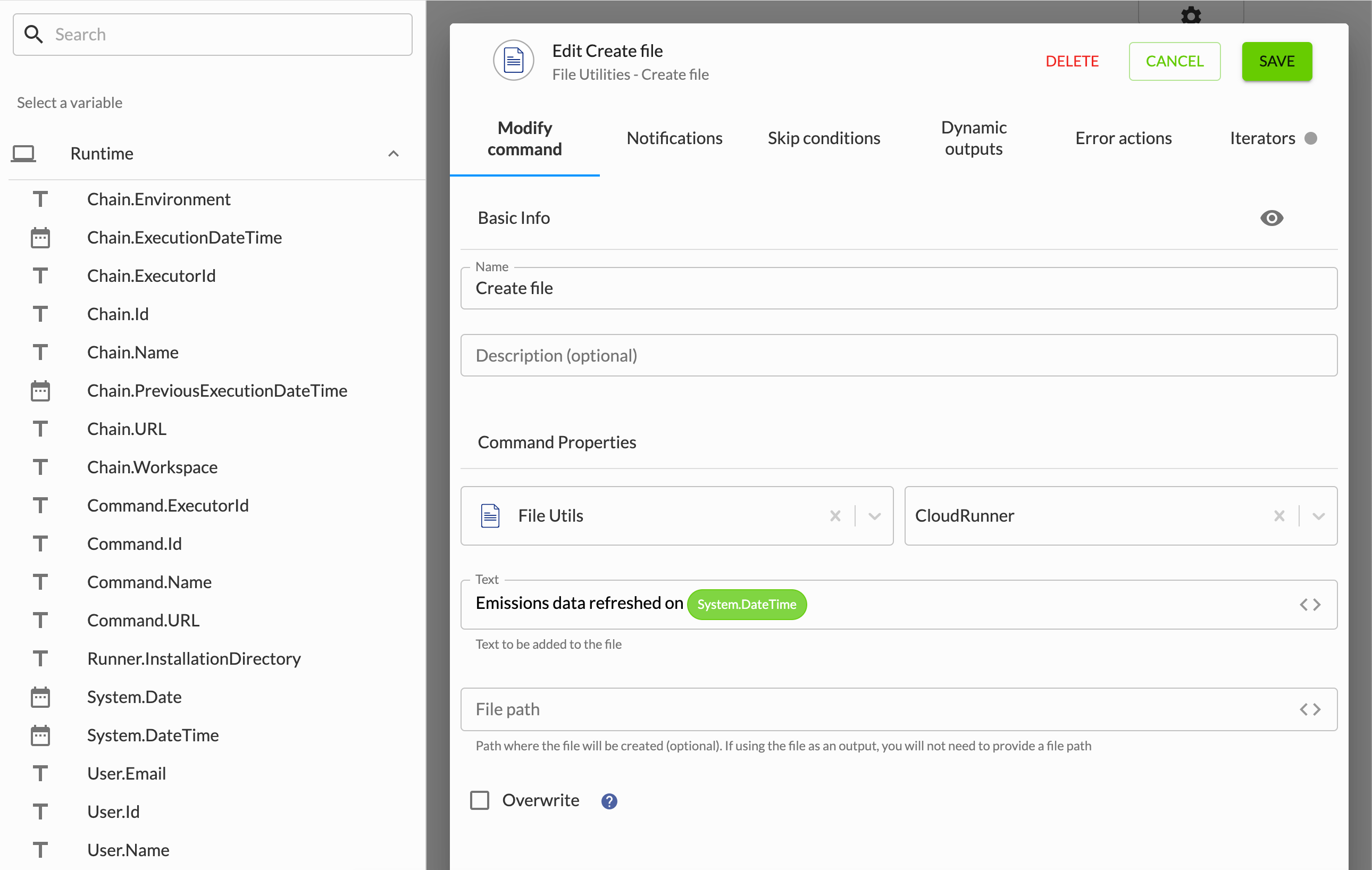The image size is (1372, 870).
Task: Clear the CloudRunner selection
Action: (x=1279, y=516)
